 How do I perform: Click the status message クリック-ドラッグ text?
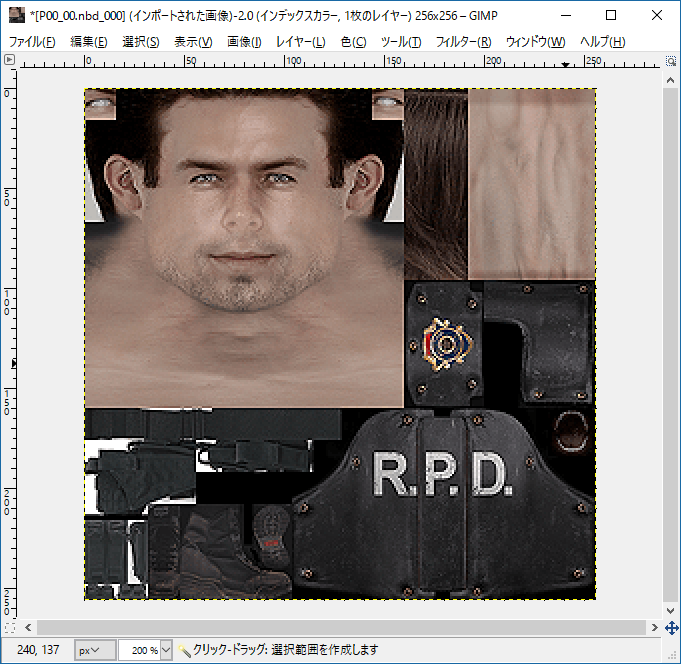coord(285,650)
